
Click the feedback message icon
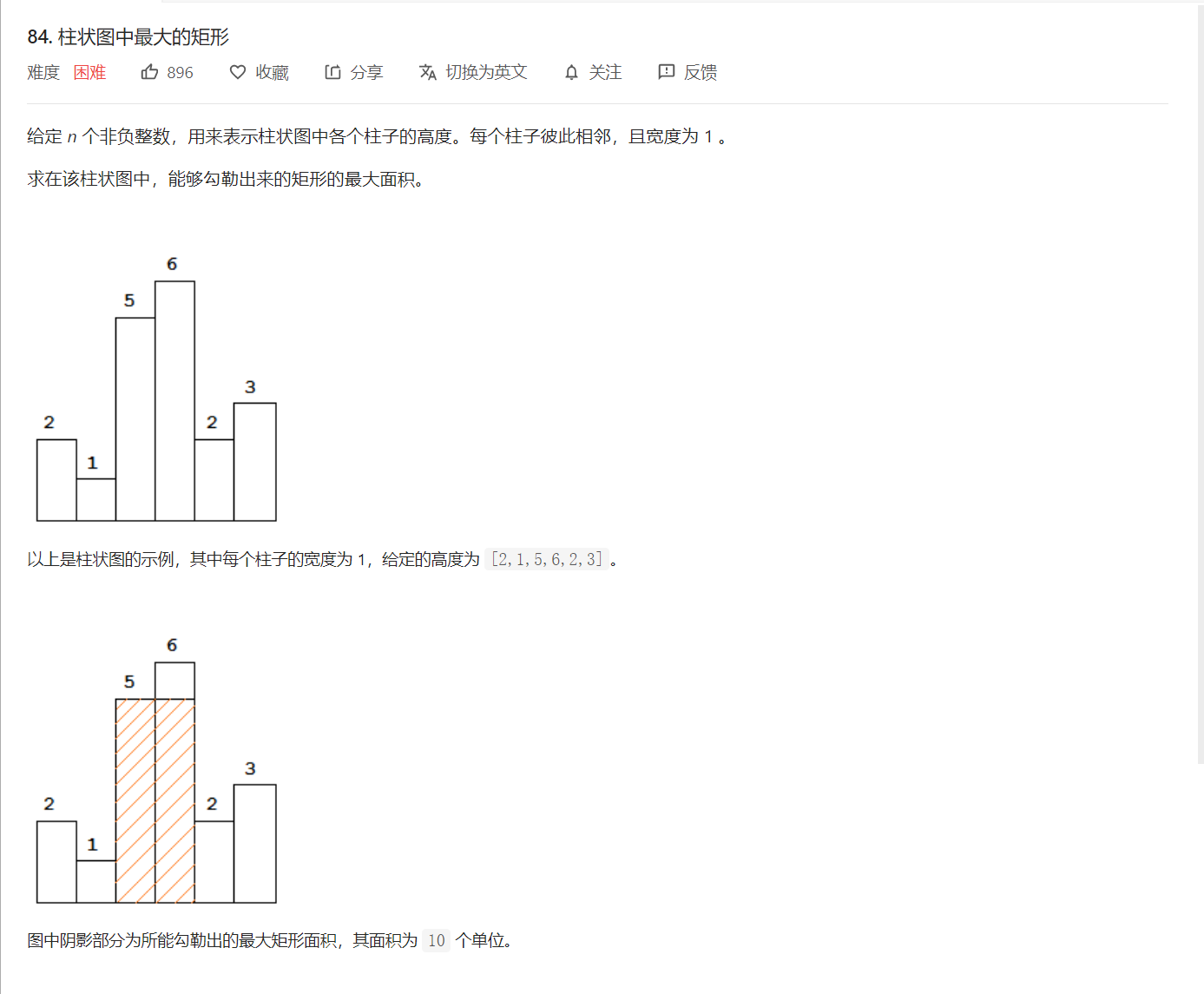[x=666, y=72]
